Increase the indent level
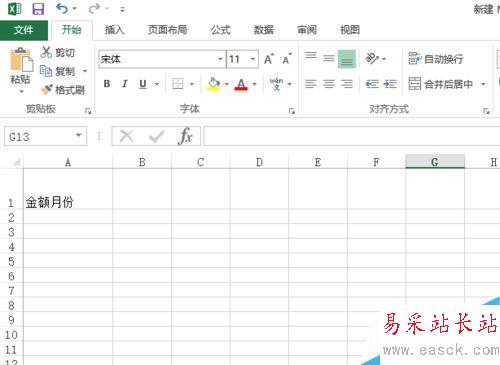The image size is (500, 365). [x=390, y=84]
